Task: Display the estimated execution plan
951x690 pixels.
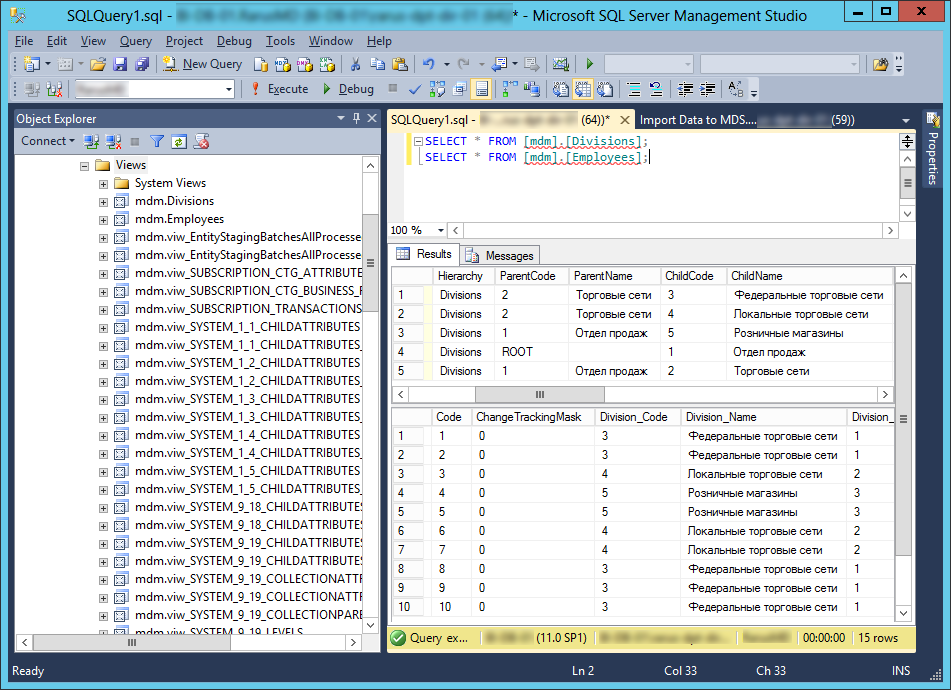Action: click(437, 89)
